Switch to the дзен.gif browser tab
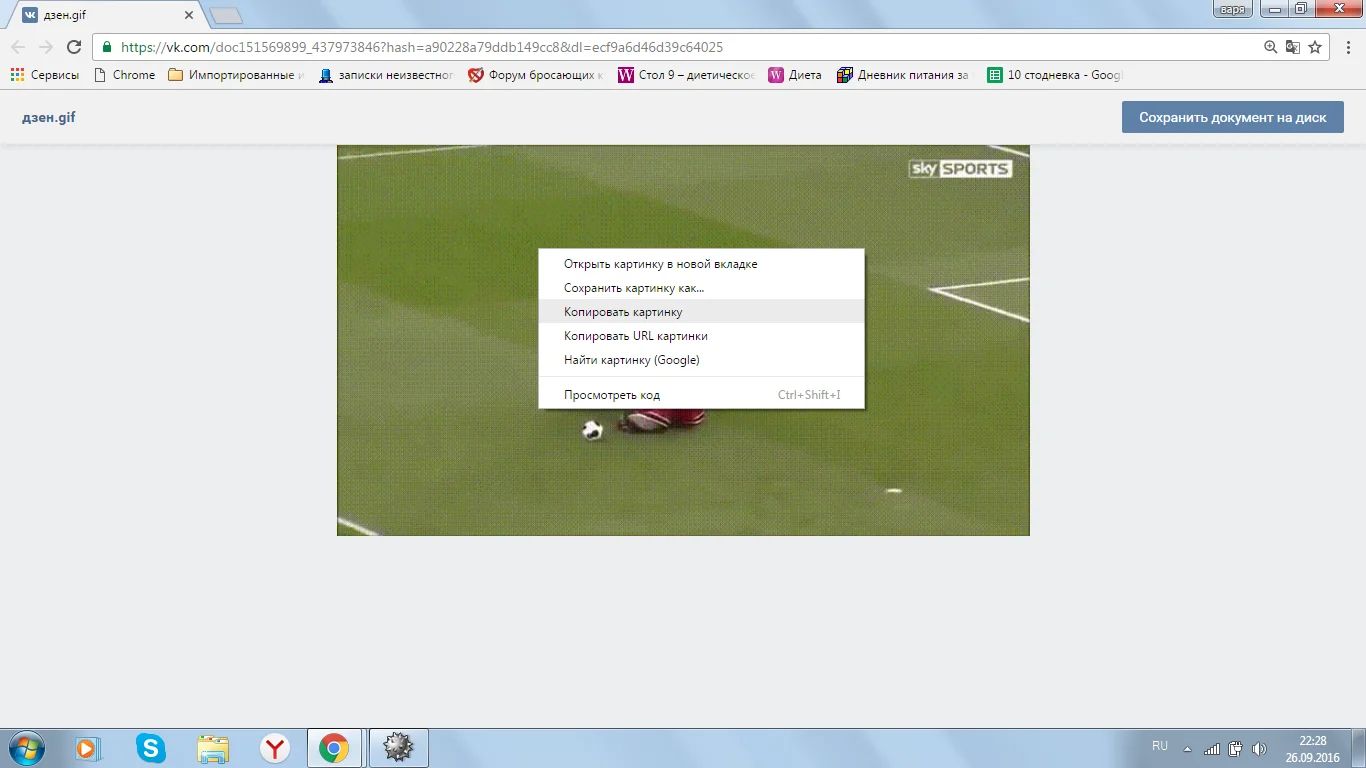Viewport: 1366px width, 768px height. coord(108,15)
